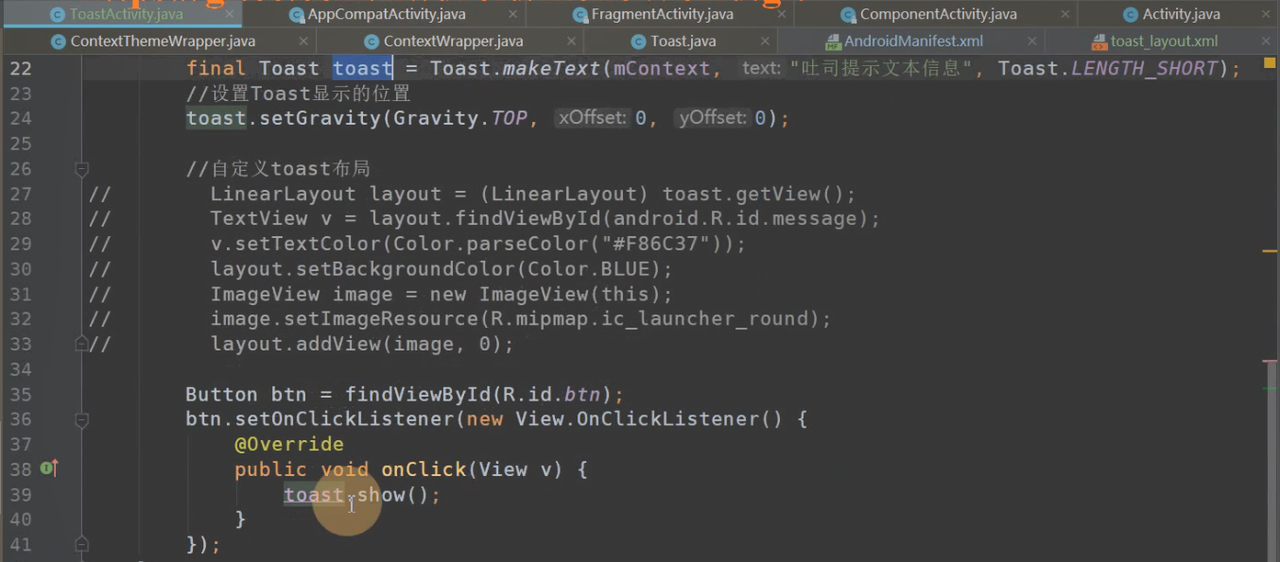The image size is (1280, 562).
Task: Click the "text:" parameter hint on line 22
Action: [x=761, y=68]
